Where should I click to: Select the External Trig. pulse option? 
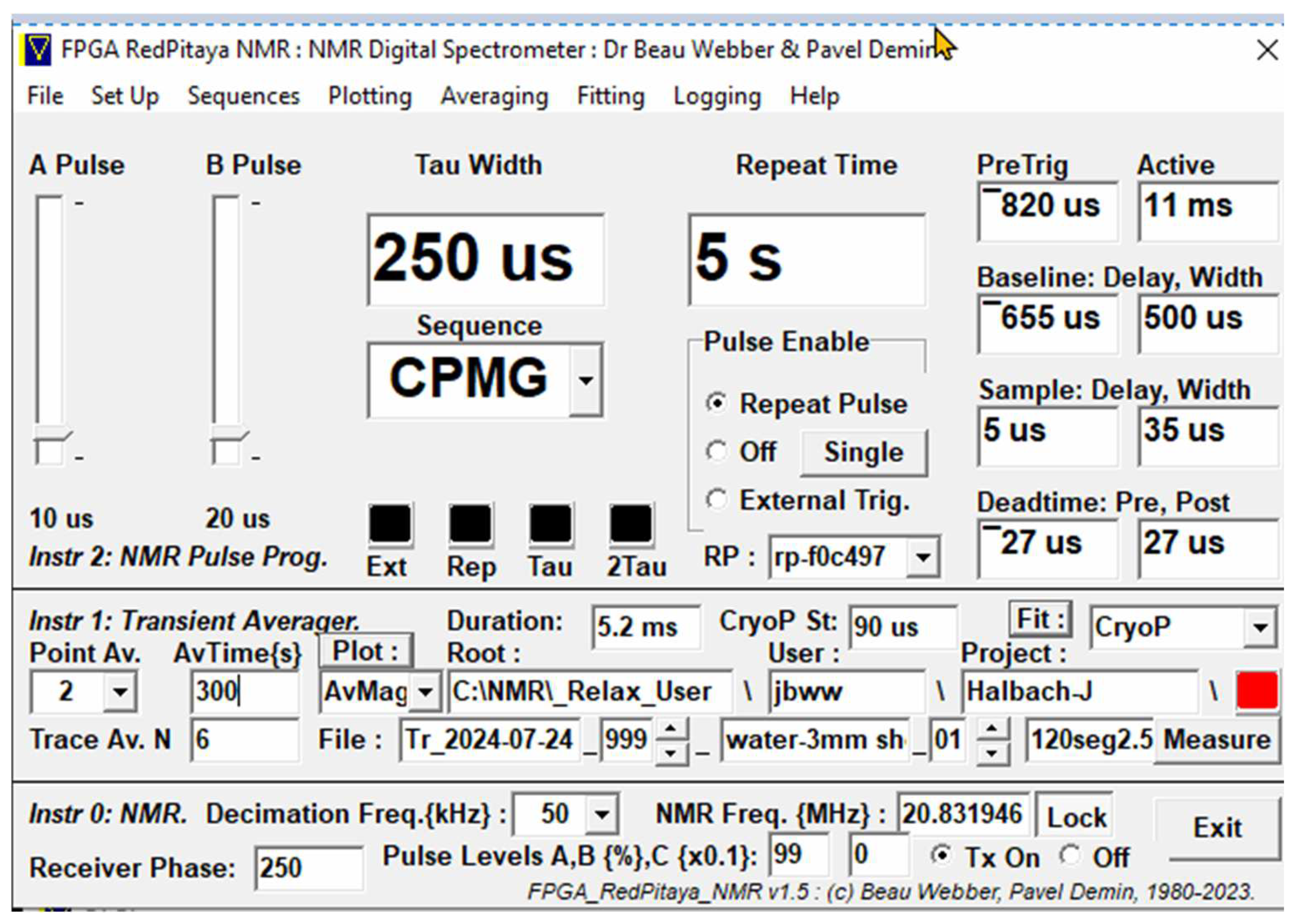point(718,501)
